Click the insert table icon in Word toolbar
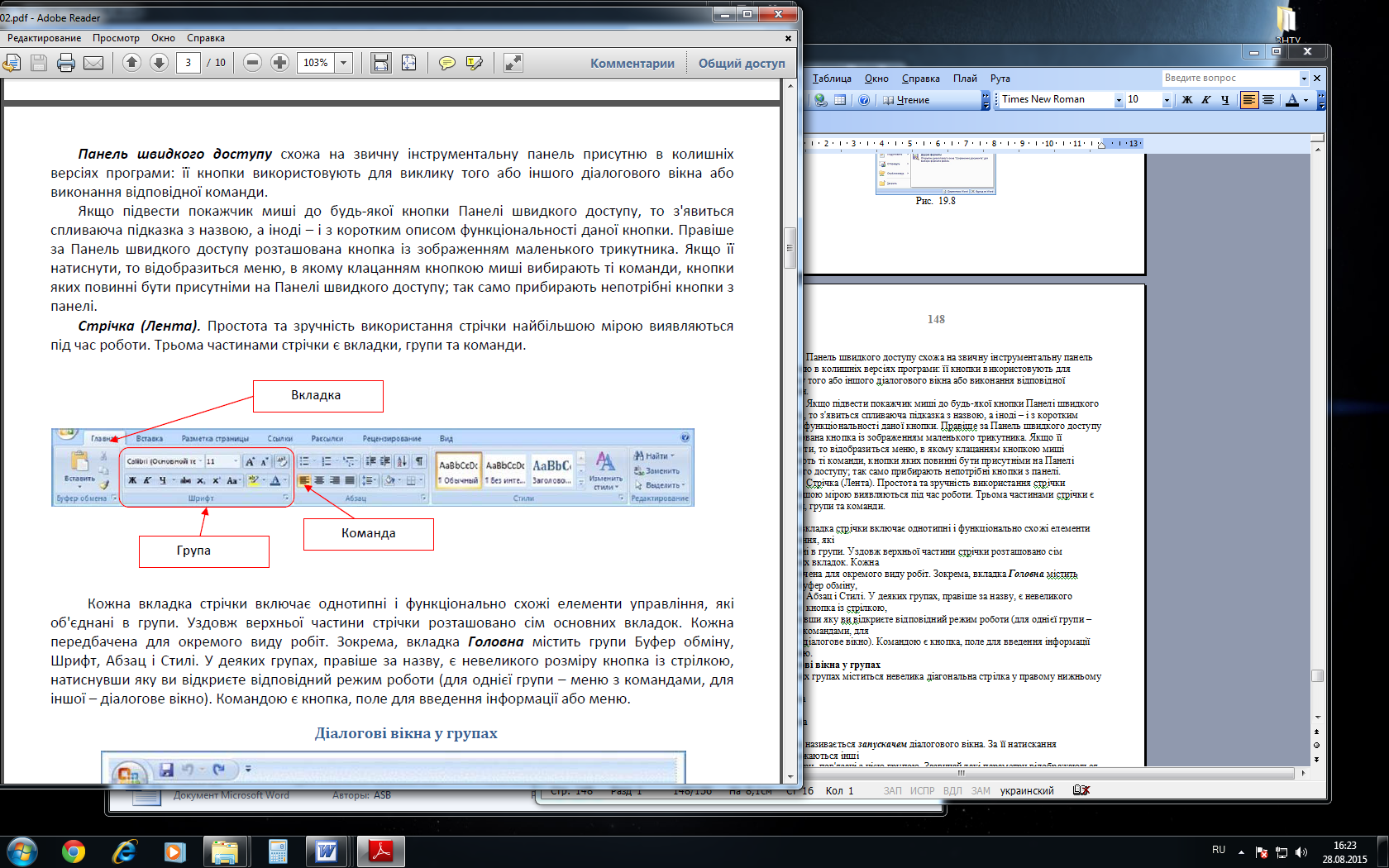Viewport: 1389px width, 868px height. pyautogui.click(x=840, y=100)
